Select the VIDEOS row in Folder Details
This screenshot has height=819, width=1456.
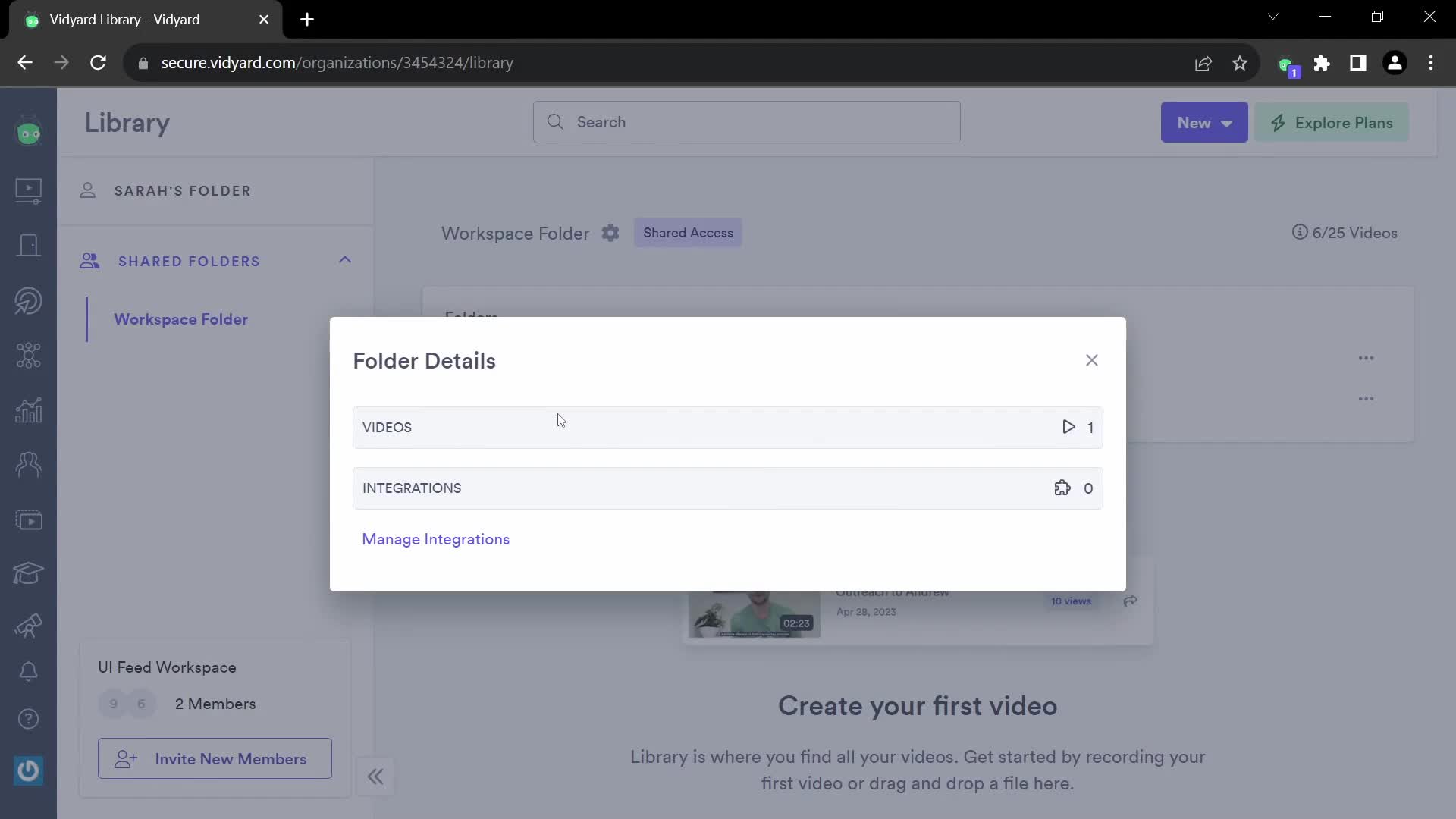(727, 427)
